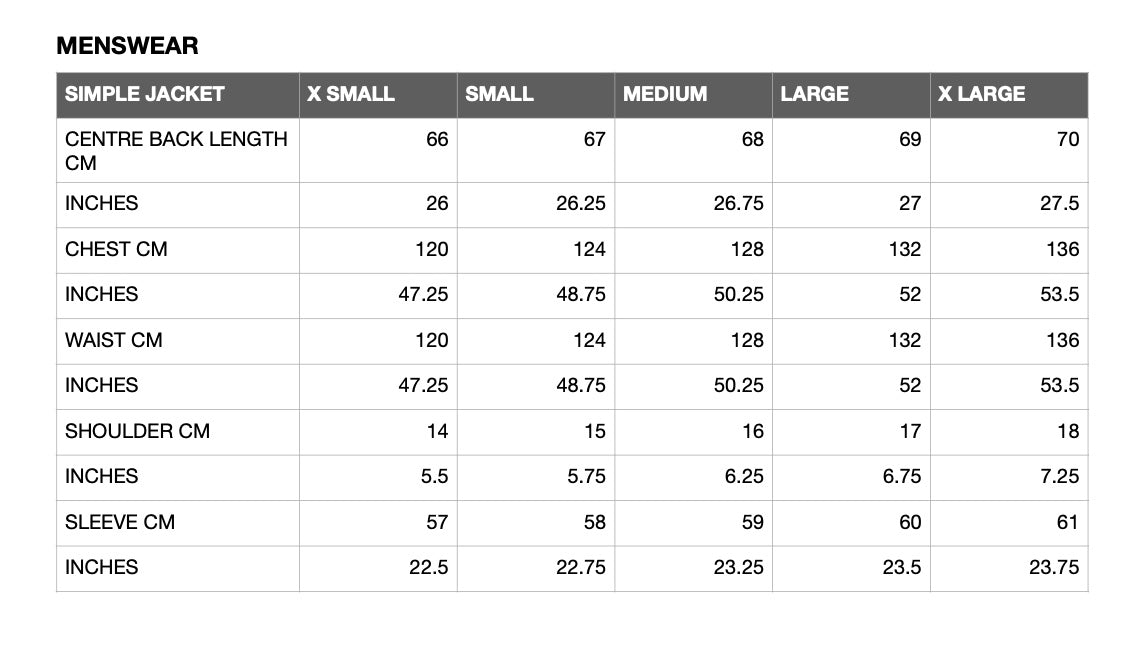Select the MEDIUM column header

[693, 95]
